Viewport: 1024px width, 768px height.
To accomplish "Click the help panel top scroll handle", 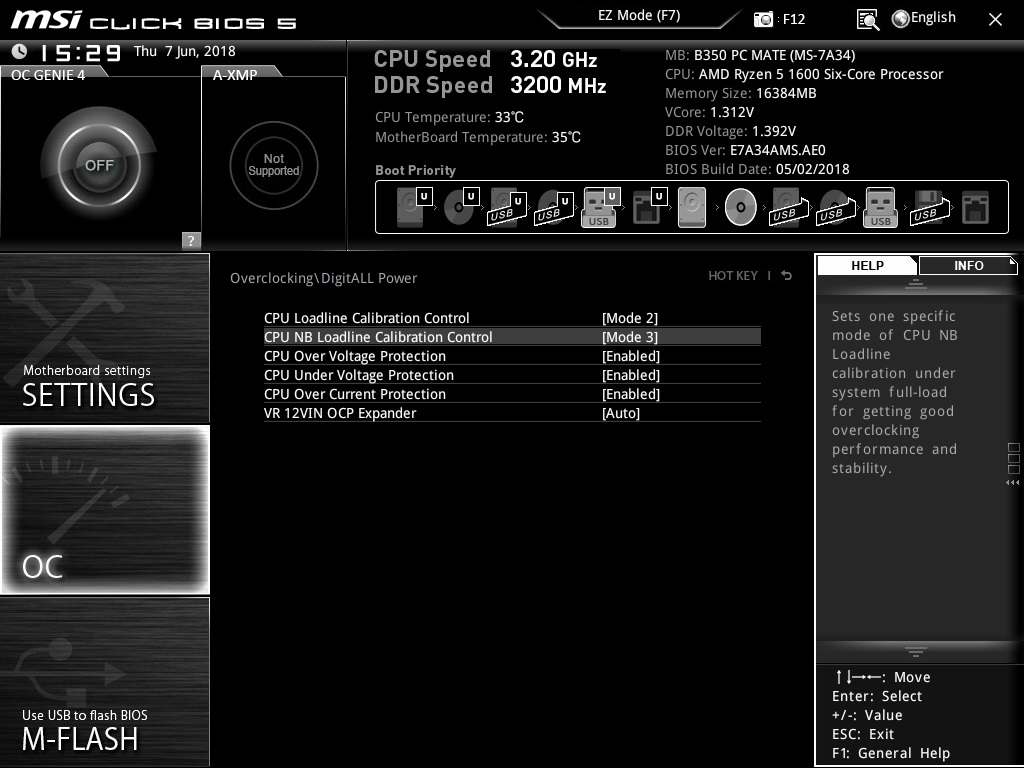I will point(916,284).
